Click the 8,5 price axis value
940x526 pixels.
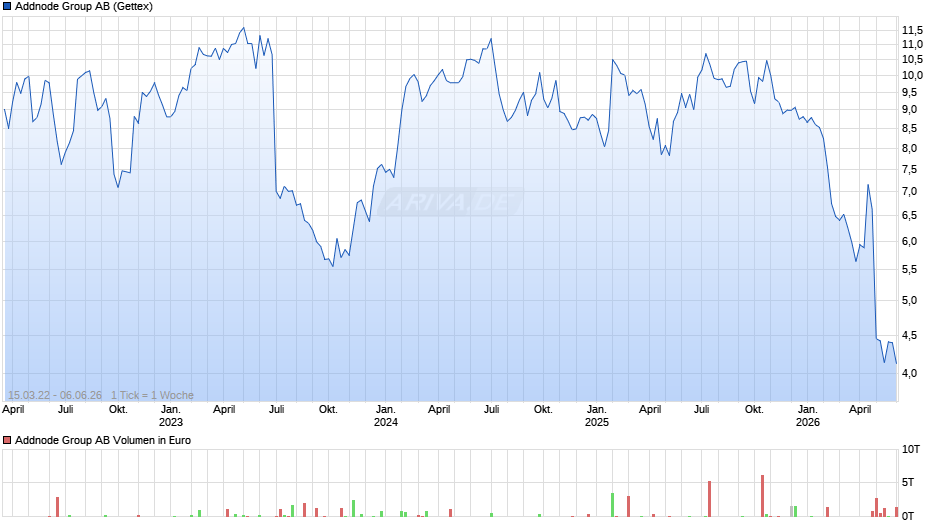pos(909,128)
